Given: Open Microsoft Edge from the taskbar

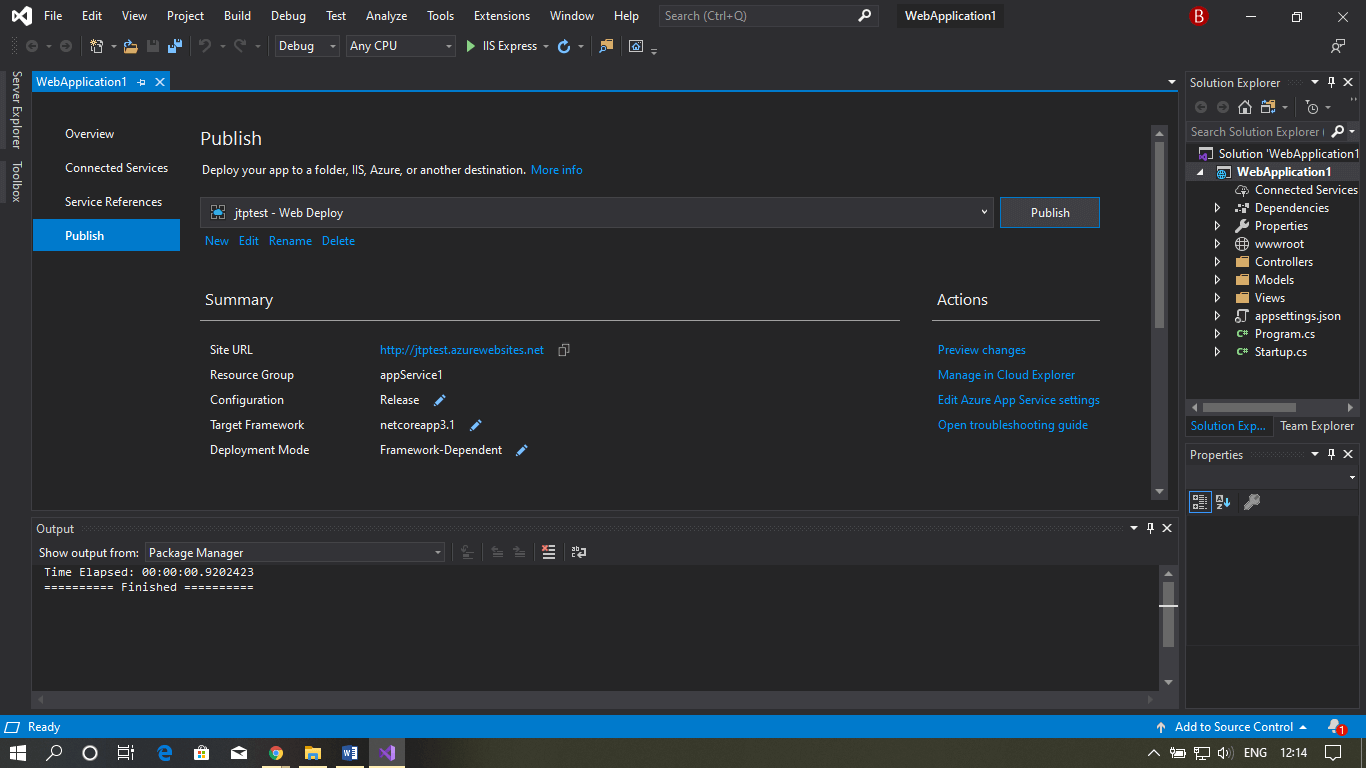Looking at the screenshot, I should click(165, 753).
